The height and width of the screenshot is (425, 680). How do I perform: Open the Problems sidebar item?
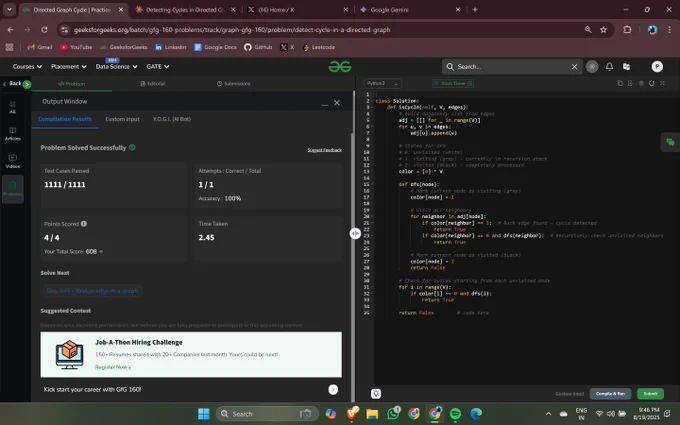(x=13, y=189)
